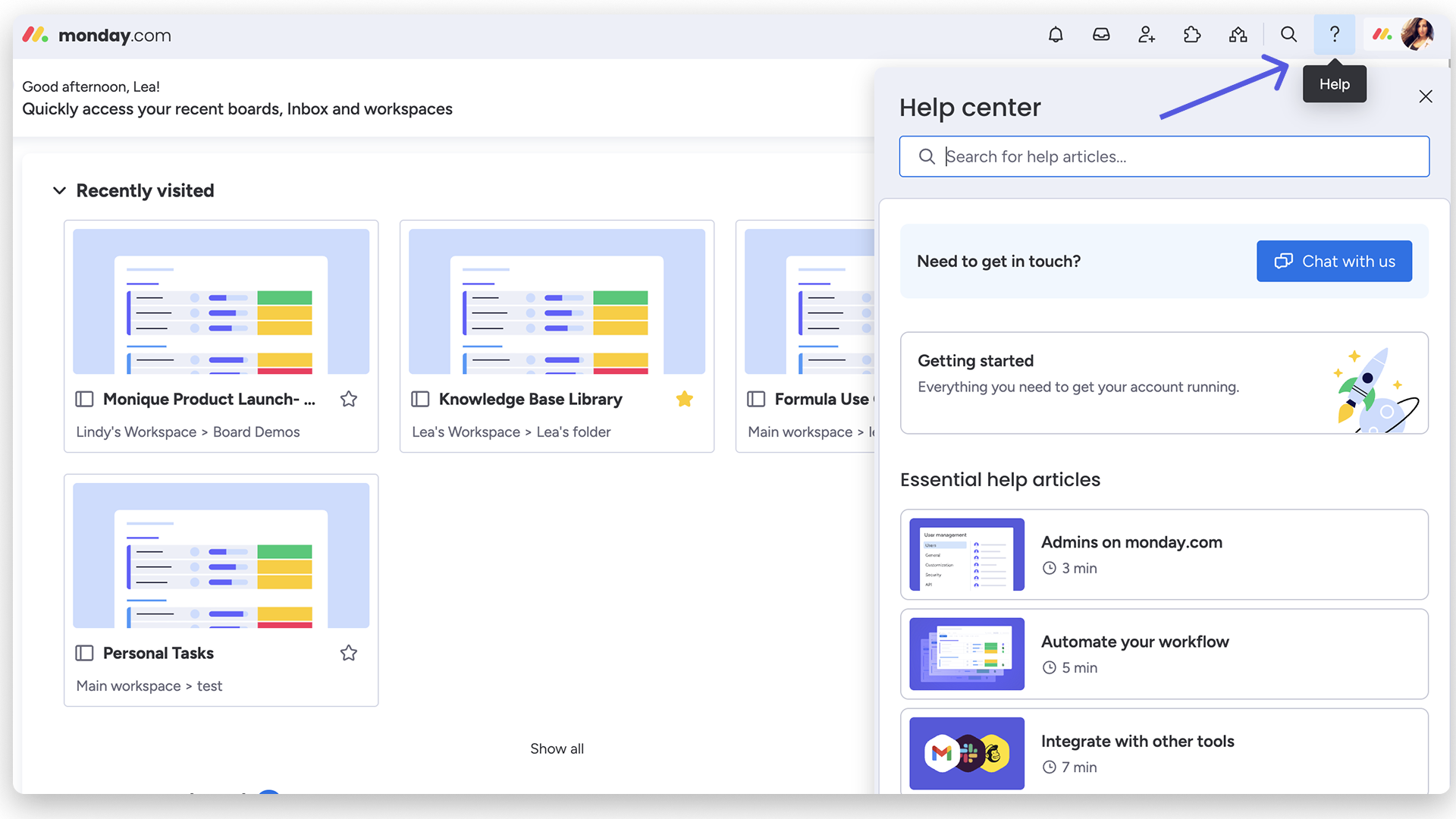Click Show all recently visited boards
The image size is (1456, 819).
(x=557, y=748)
